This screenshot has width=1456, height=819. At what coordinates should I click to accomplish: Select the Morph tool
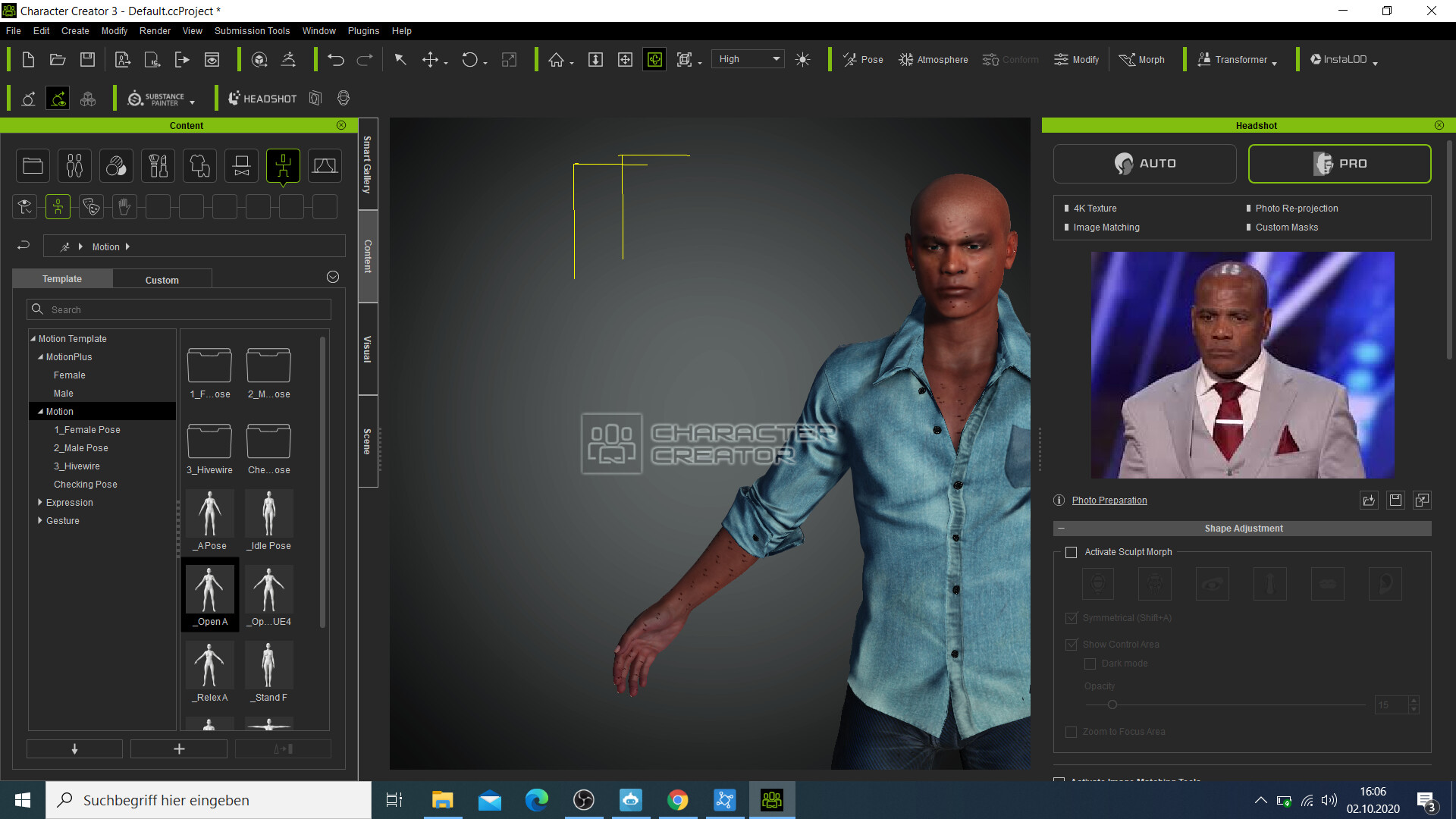(x=1142, y=60)
